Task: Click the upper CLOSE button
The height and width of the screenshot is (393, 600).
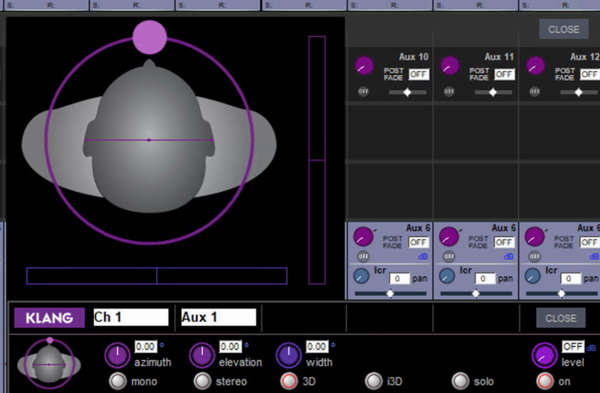Action: [x=564, y=29]
